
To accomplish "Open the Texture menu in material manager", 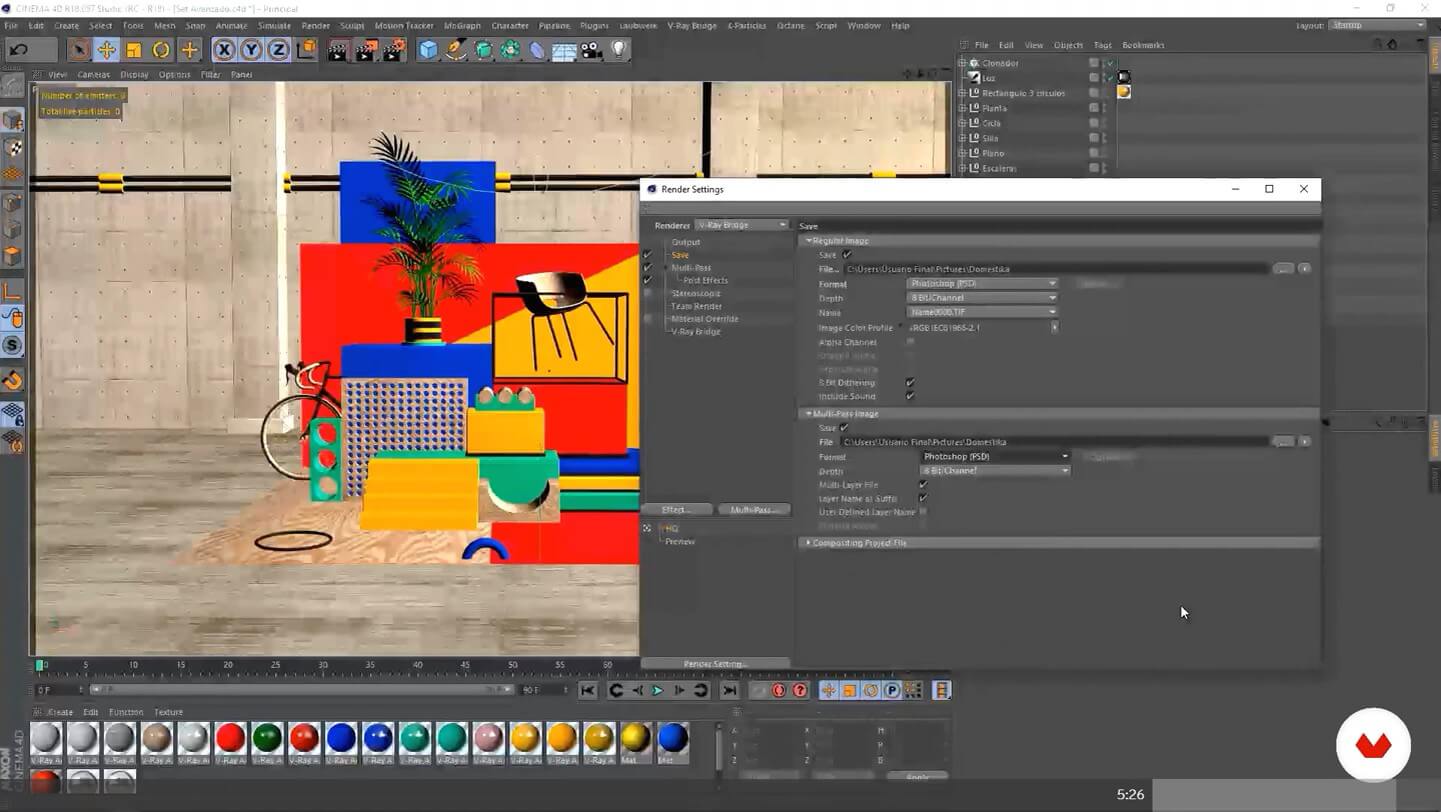I will (x=168, y=712).
